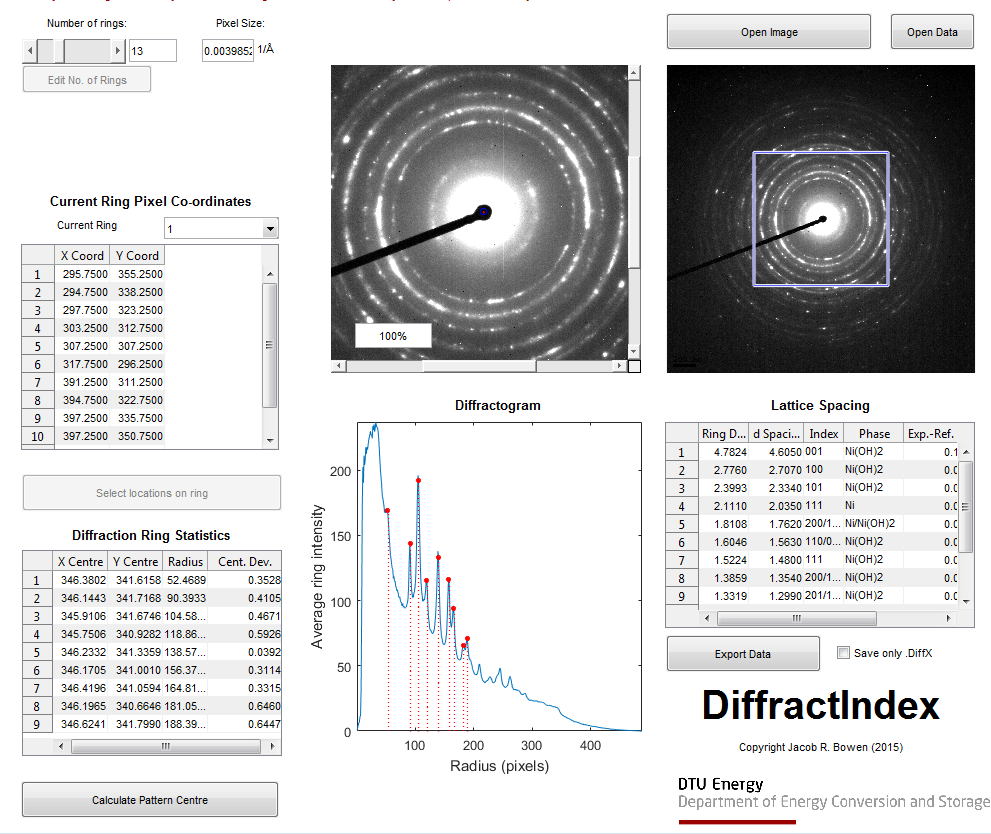
Task: Click left arrow of Ring Statistics horizontal scrollbar
Action: tap(61, 746)
